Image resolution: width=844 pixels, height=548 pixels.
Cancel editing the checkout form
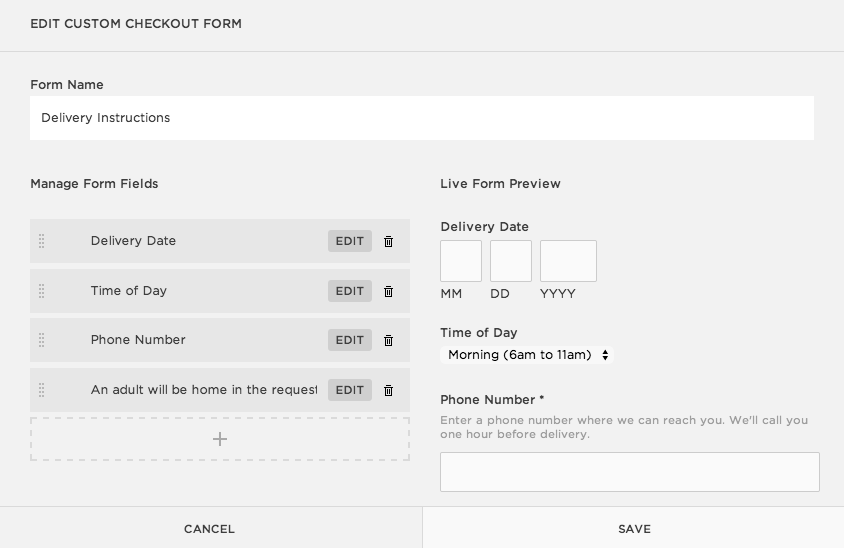pyautogui.click(x=209, y=529)
